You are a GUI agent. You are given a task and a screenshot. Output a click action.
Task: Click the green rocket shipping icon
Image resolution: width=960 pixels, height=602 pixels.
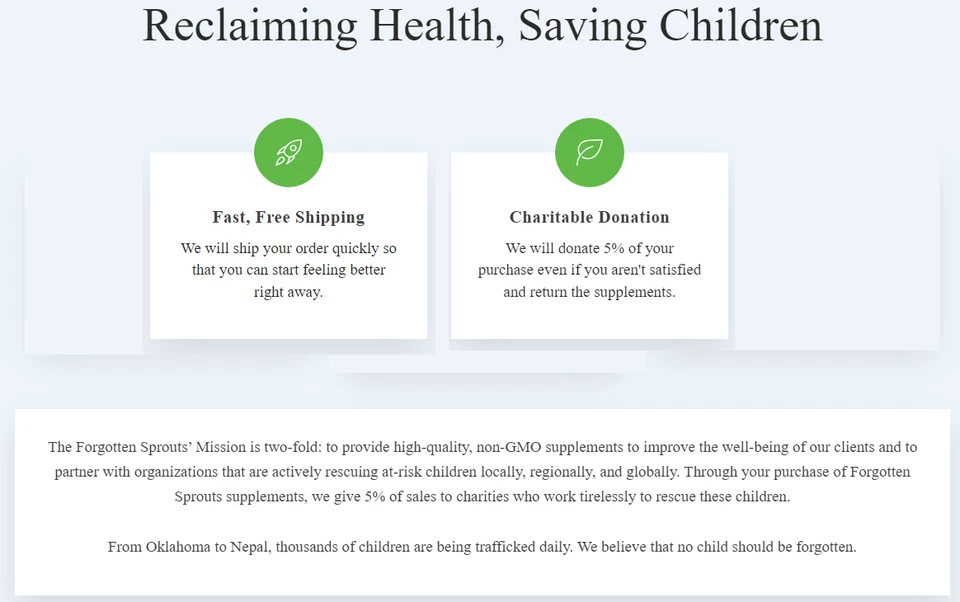click(288, 152)
